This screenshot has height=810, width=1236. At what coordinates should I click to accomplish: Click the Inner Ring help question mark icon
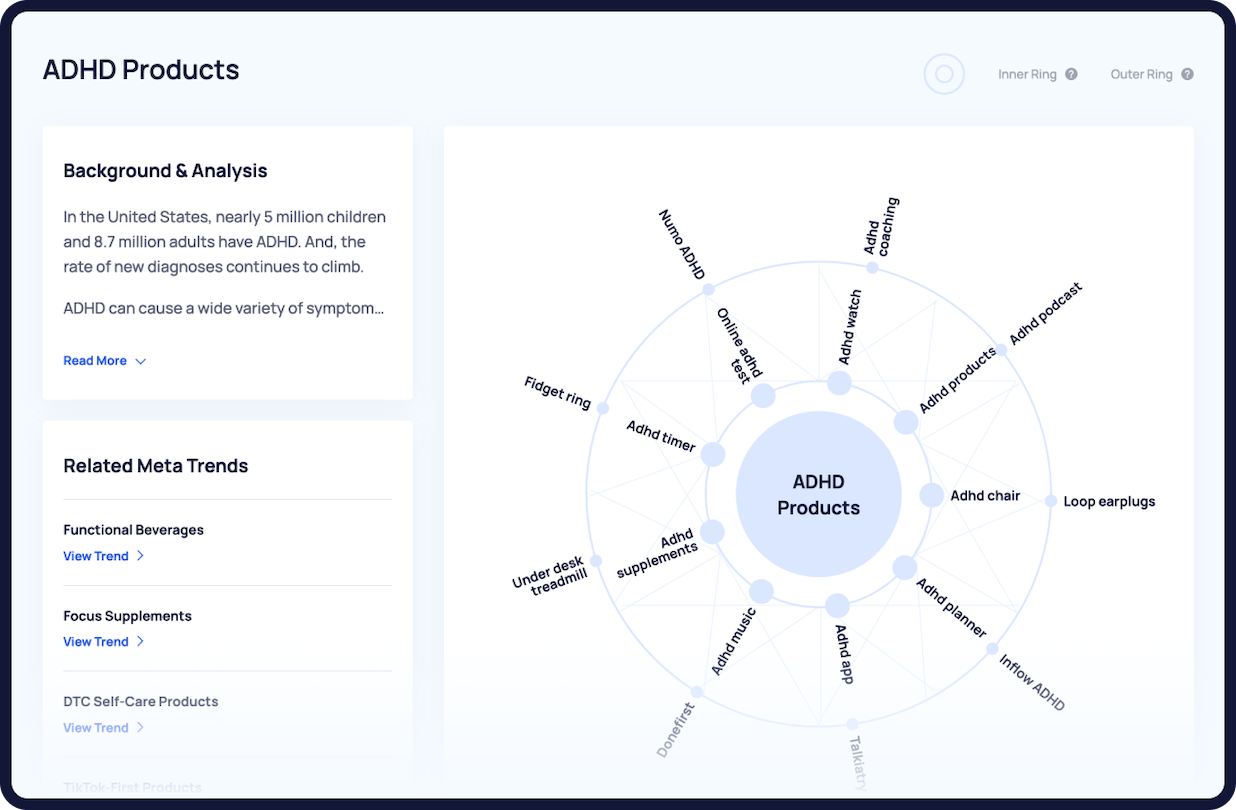coord(1071,74)
